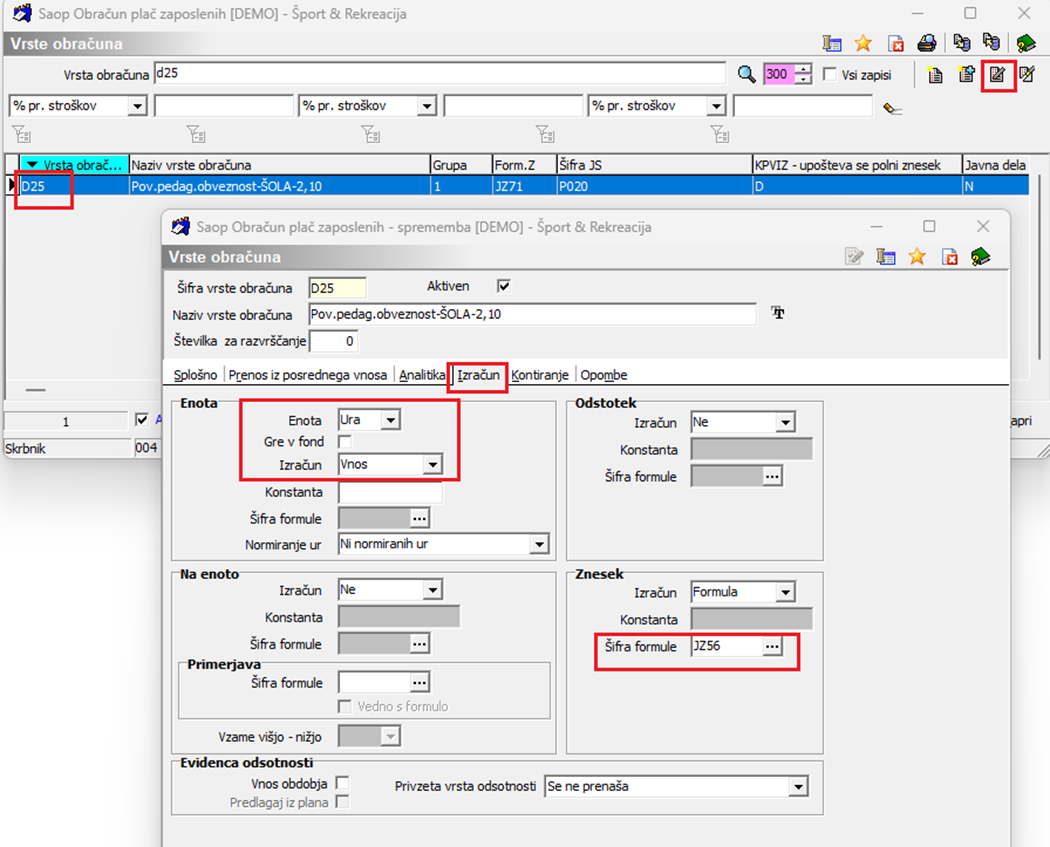The height and width of the screenshot is (847, 1050).
Task: Switch to the Kontiranje tab
Action: pos(540,375)
